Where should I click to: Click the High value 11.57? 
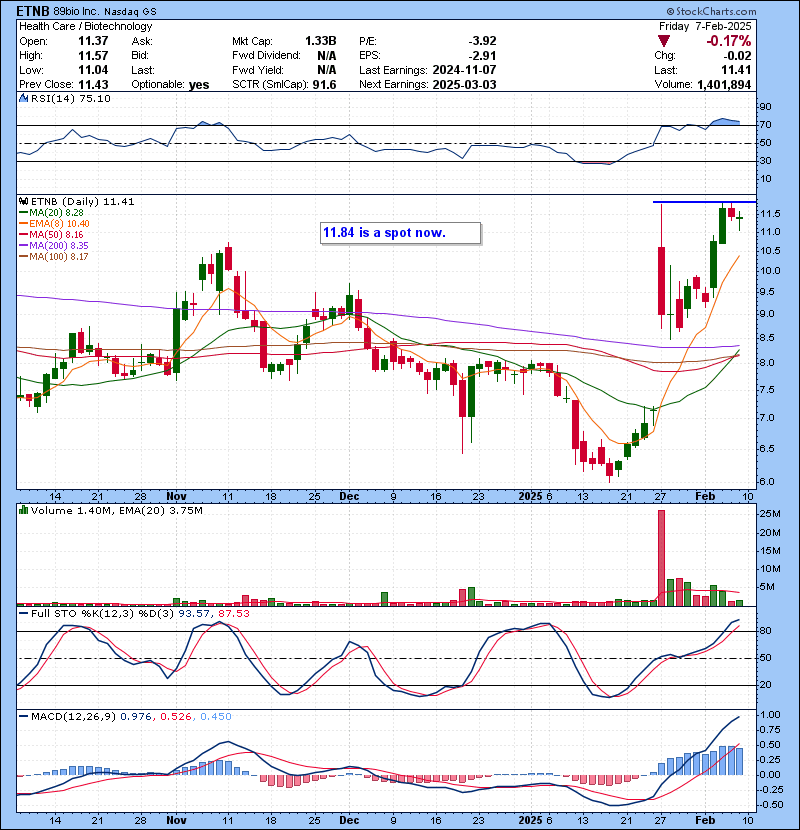tap(93, 56)
